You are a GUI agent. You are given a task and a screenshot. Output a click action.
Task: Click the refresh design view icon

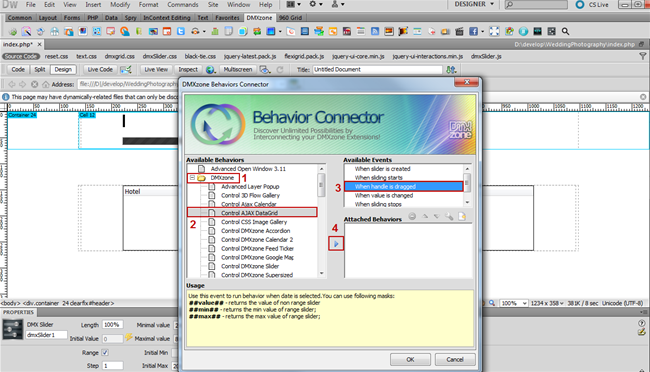pyautogui.click(x=280, y=70)
